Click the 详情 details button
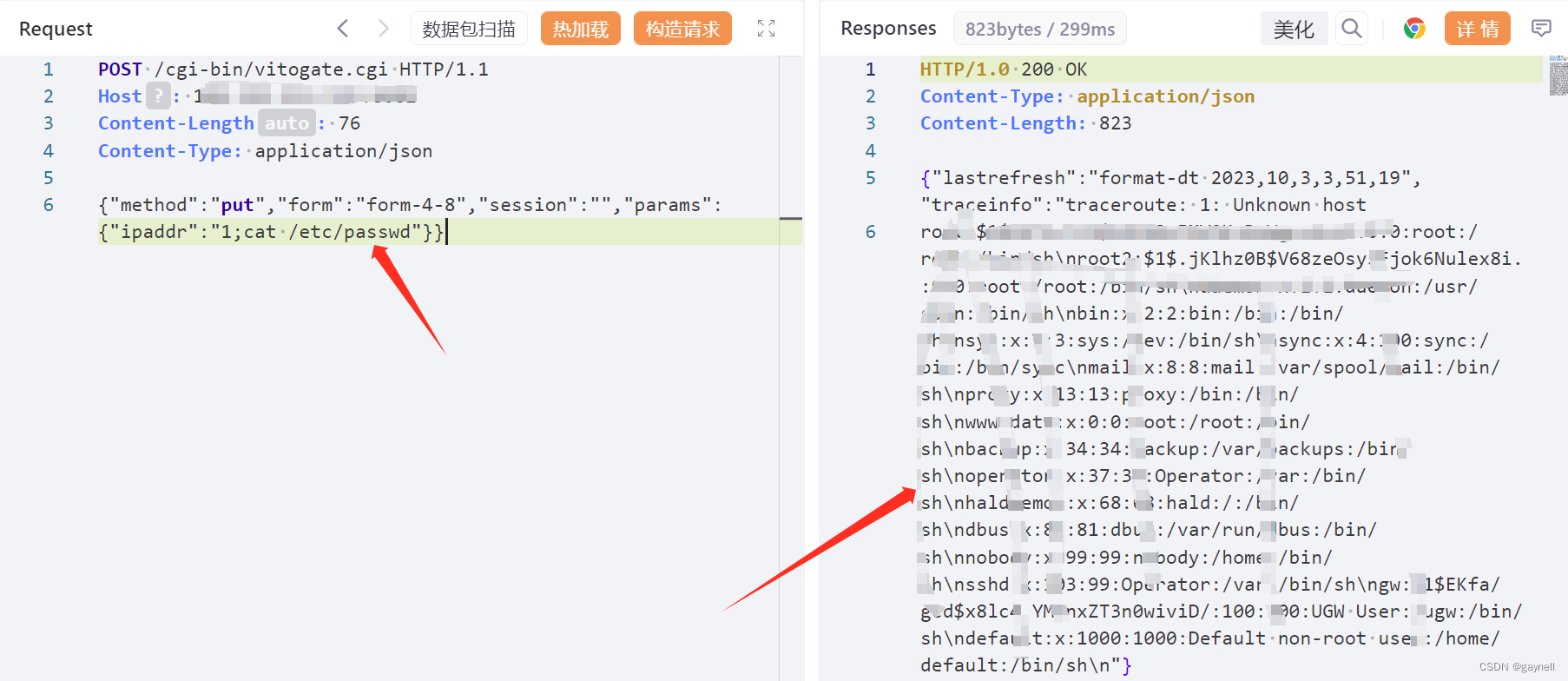The width and height of the screenshot is (1568, 681). [1478, 29]
